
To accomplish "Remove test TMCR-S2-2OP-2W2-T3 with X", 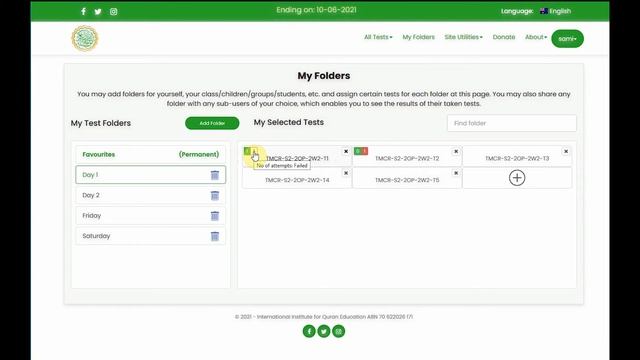I will [x=566, y=151].
